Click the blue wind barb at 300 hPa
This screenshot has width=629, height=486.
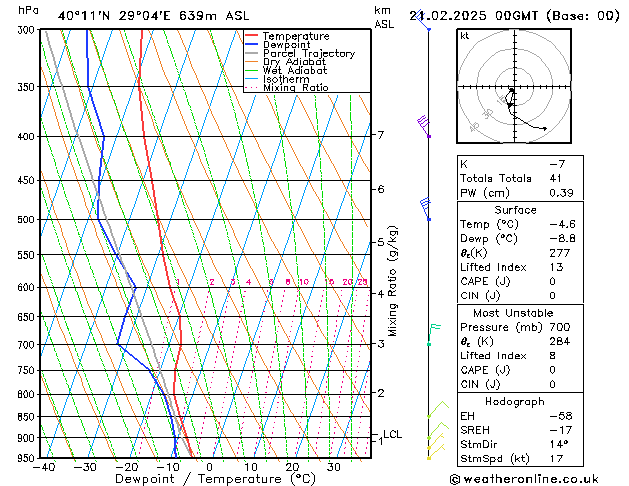[428, 28]
